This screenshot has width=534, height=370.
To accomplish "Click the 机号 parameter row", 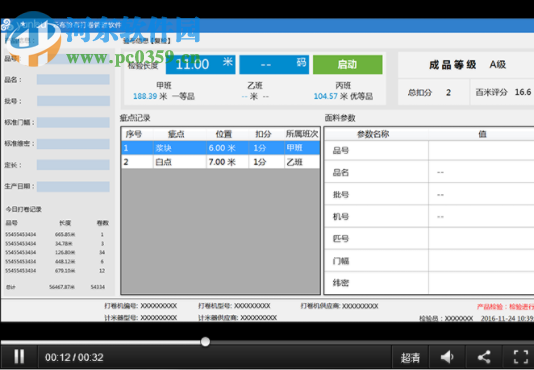I will pyautogui.click(x=429, y=216).
